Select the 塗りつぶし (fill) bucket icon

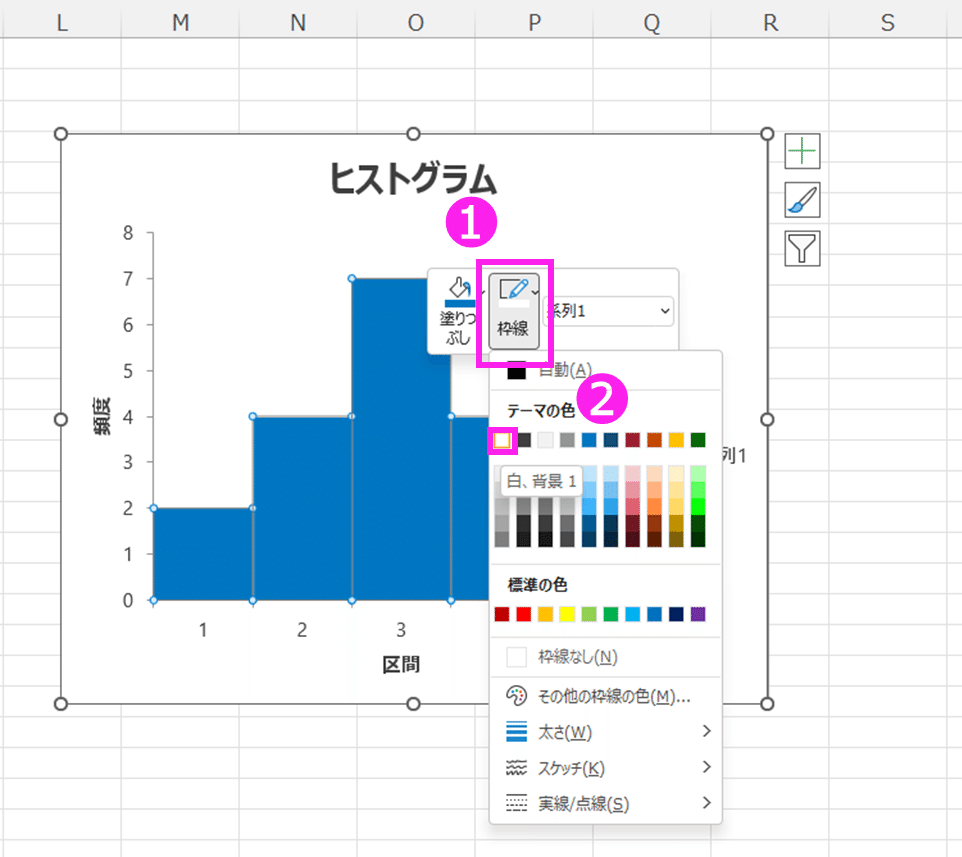(459, 288)
